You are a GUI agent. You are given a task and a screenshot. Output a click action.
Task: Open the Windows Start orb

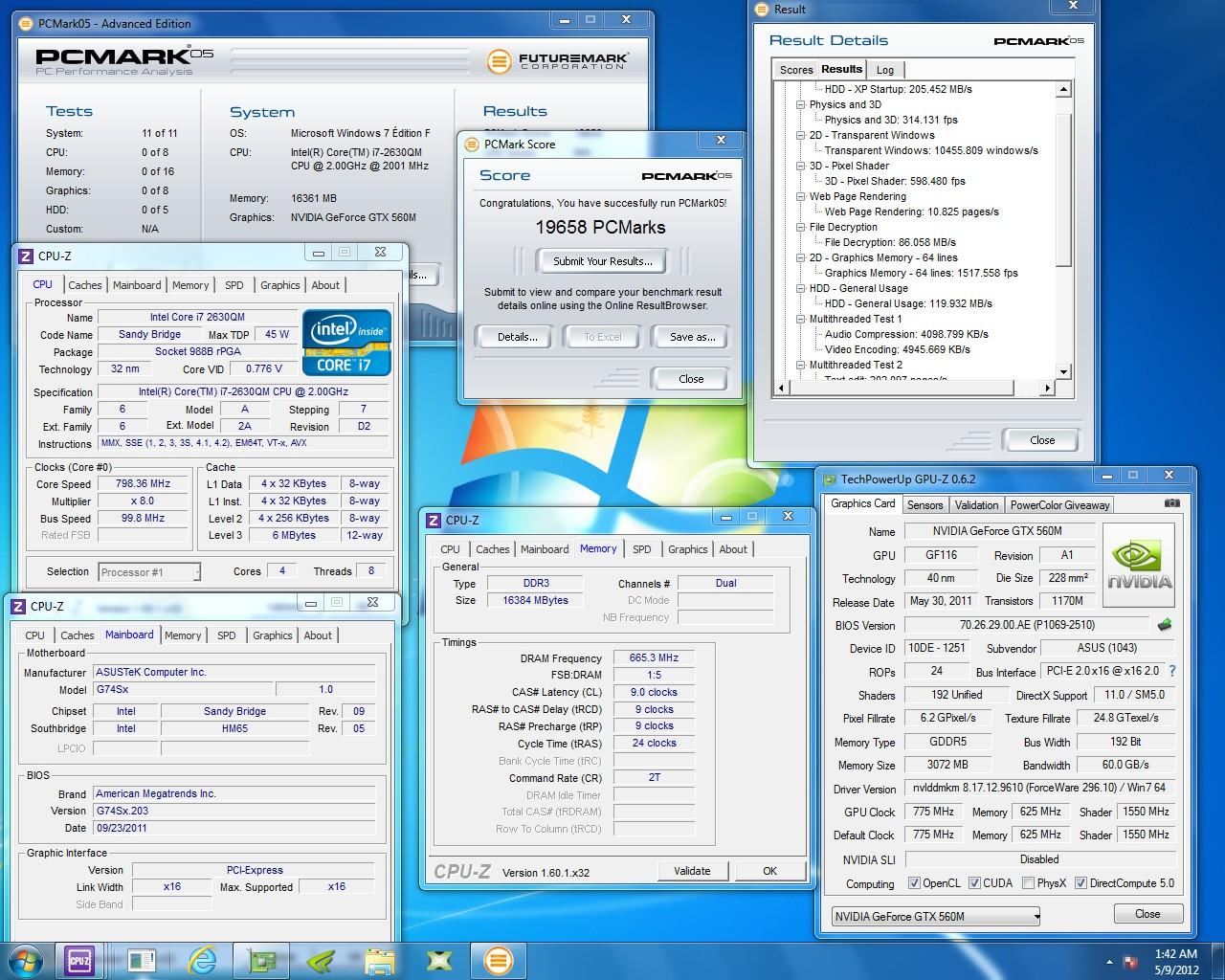[24, 960]
